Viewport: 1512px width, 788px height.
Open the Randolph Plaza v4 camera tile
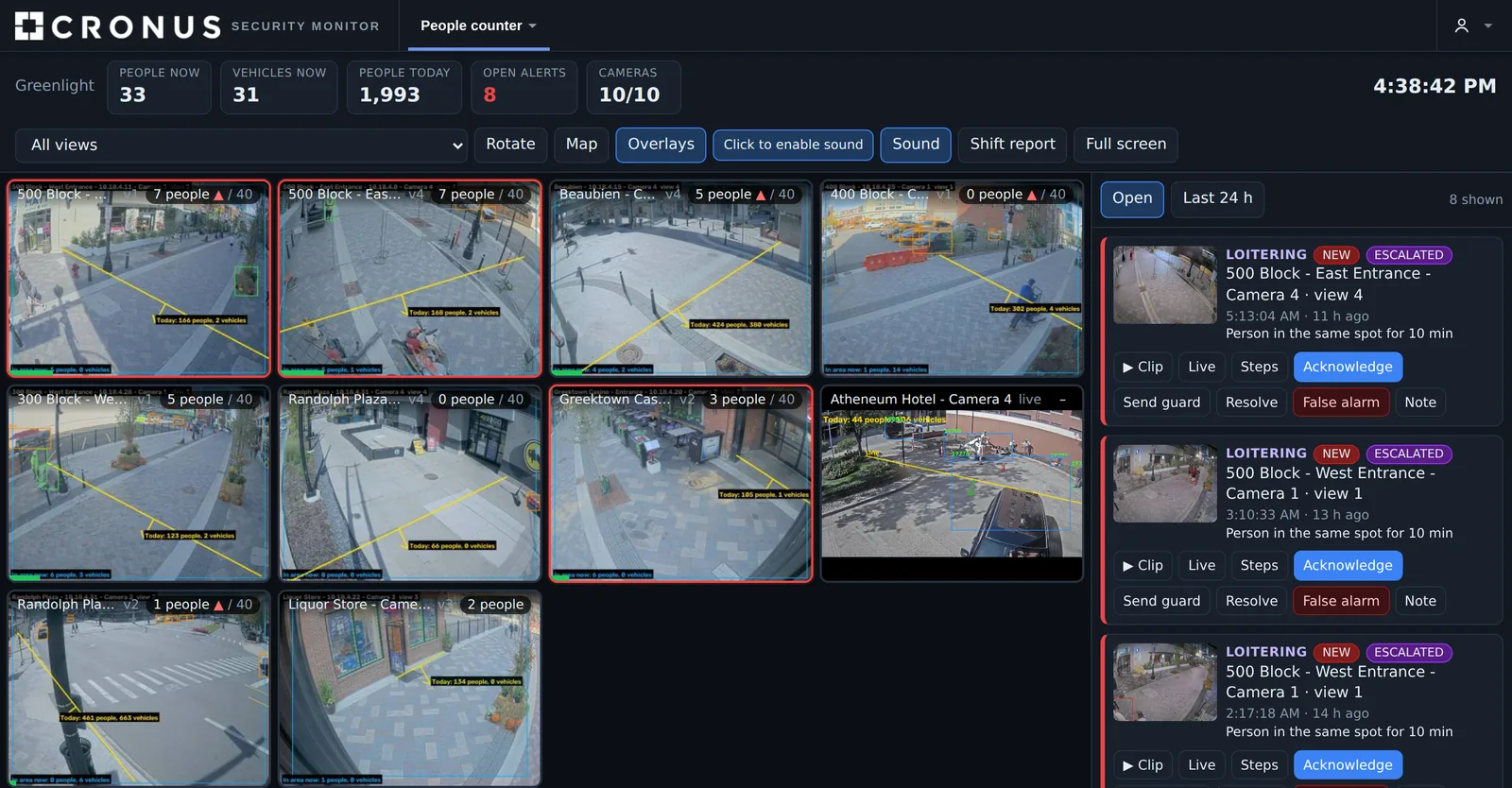tap(409, 484)
